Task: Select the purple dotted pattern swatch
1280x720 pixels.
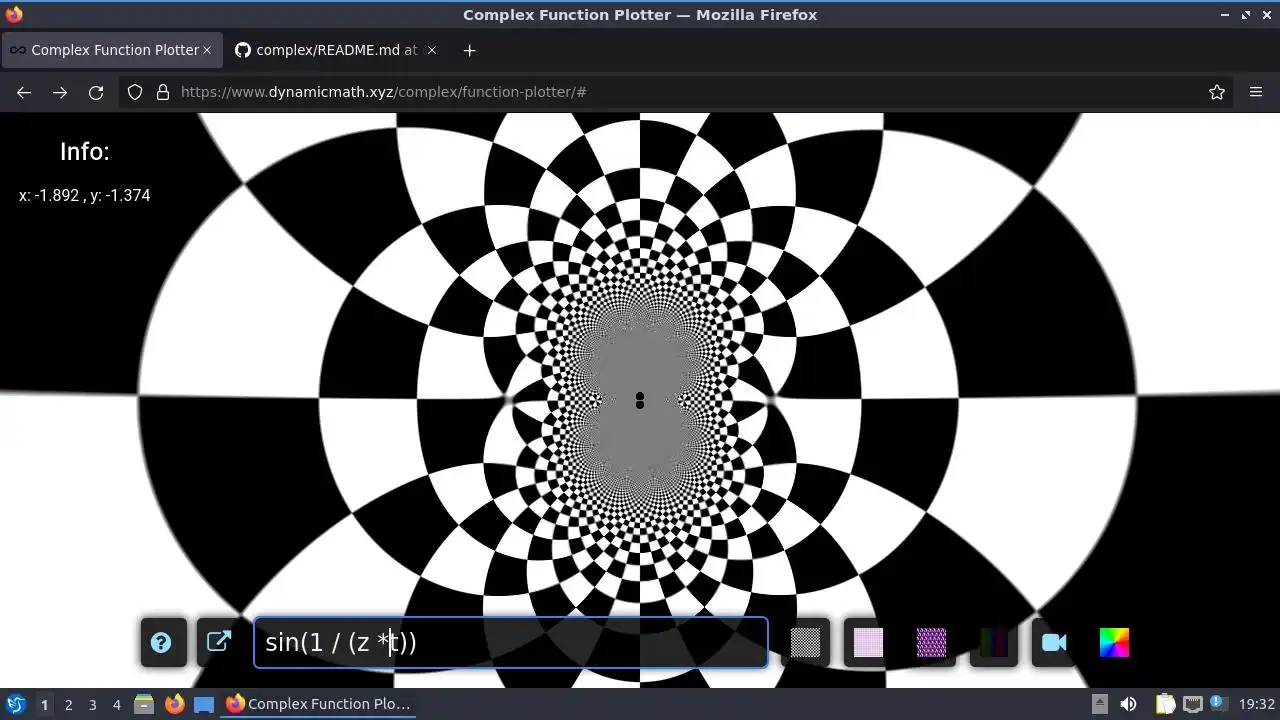Action: 931,642
